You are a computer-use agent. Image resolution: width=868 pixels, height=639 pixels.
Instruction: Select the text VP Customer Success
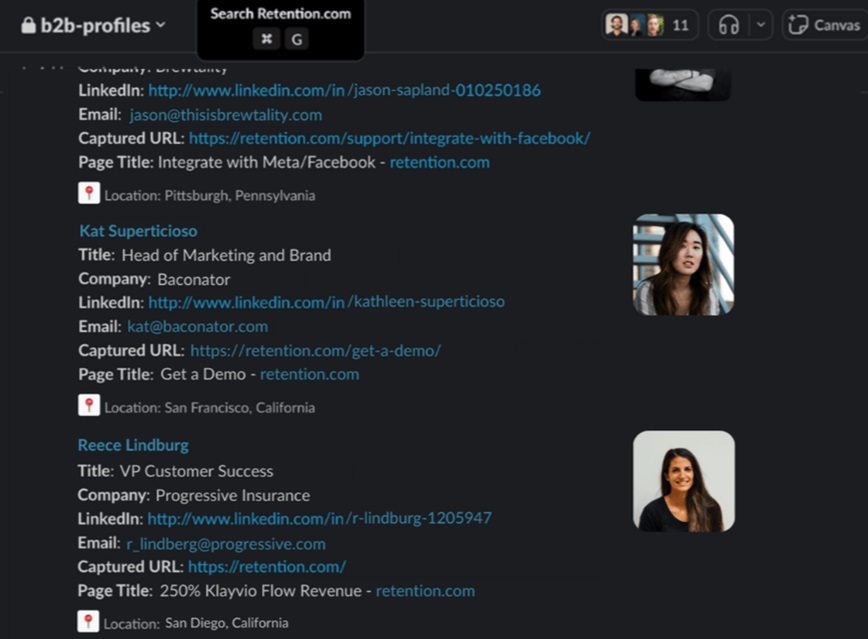[197, 471]
